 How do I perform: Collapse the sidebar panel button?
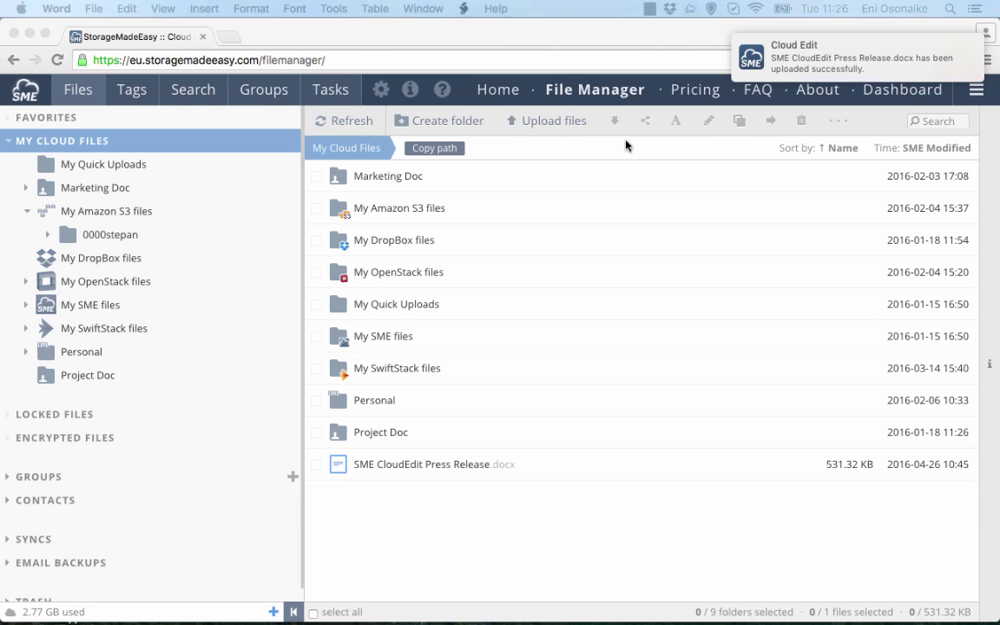(293, 612)
